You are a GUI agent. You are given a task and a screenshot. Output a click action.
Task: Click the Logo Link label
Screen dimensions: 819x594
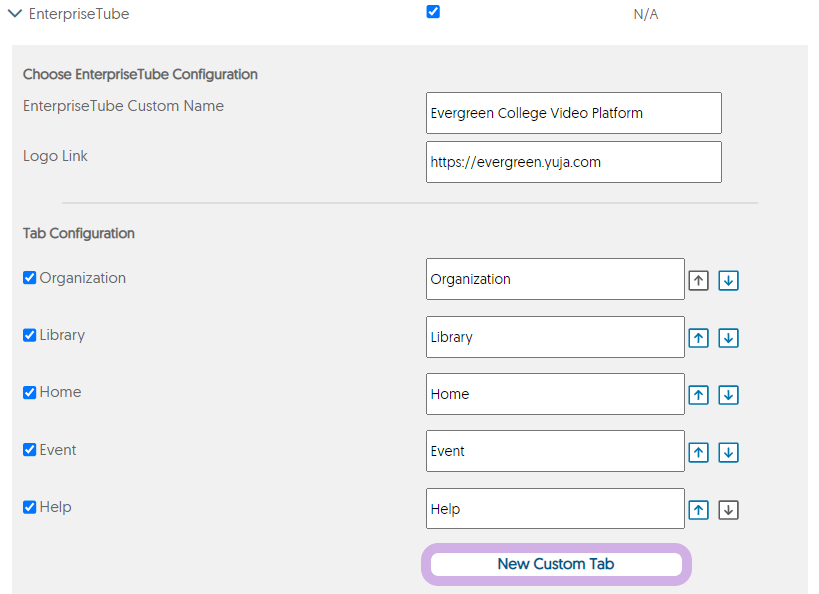pyautogui.click(x=55, y=156)
